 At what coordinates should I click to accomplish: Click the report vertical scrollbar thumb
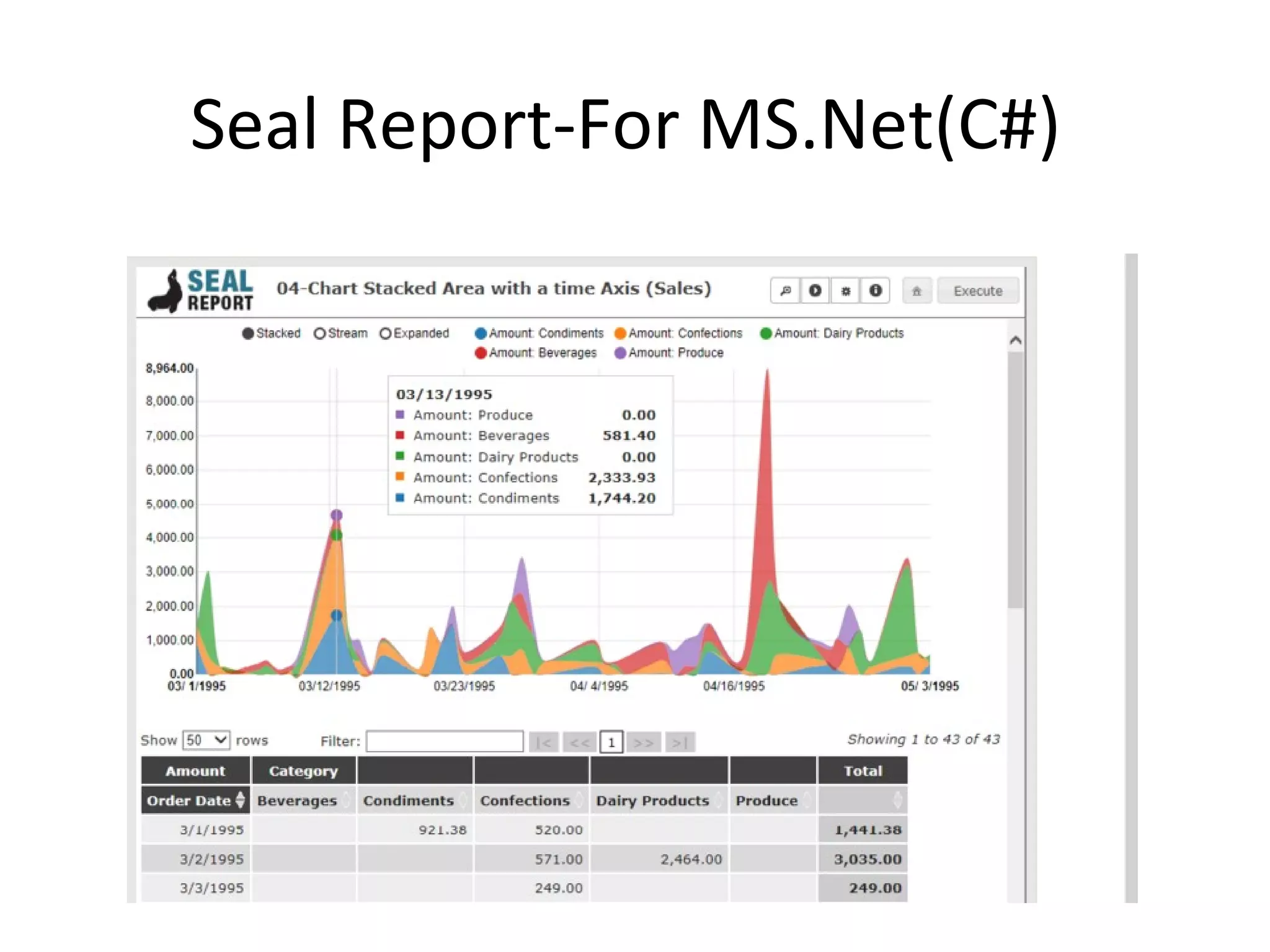click(1015, 480)
